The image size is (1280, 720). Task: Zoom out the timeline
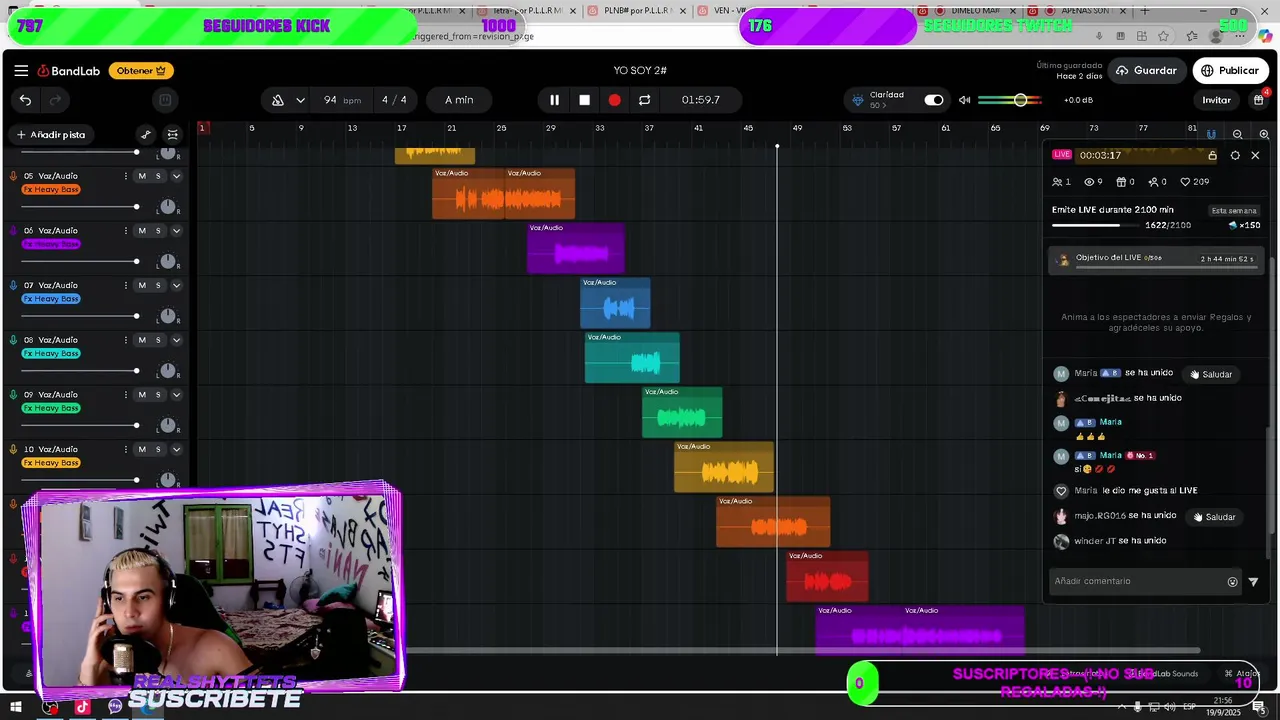click(x=1237, y=135)
